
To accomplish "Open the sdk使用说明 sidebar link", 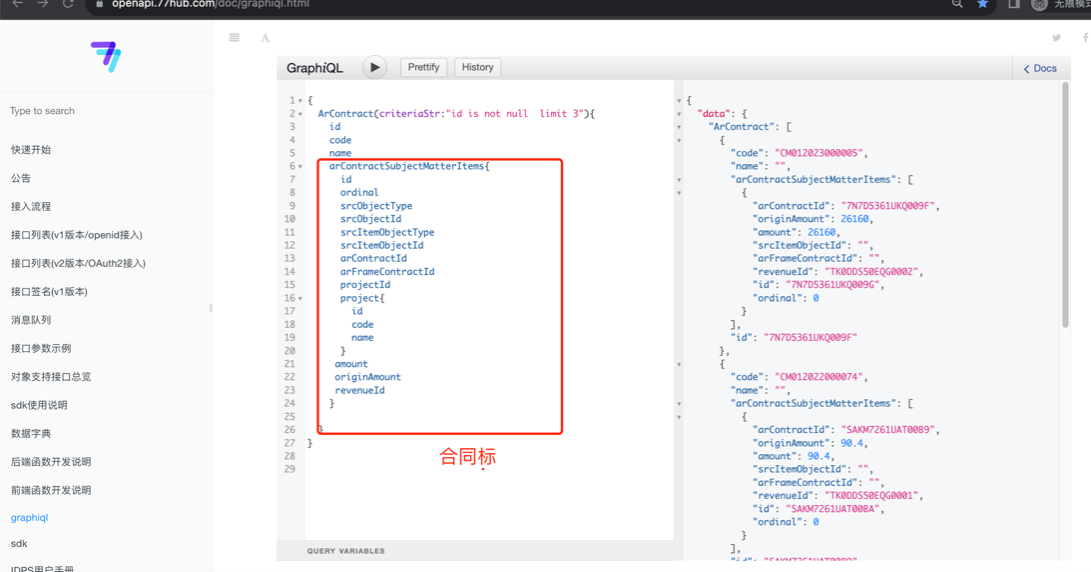I will tap(39, 405).
